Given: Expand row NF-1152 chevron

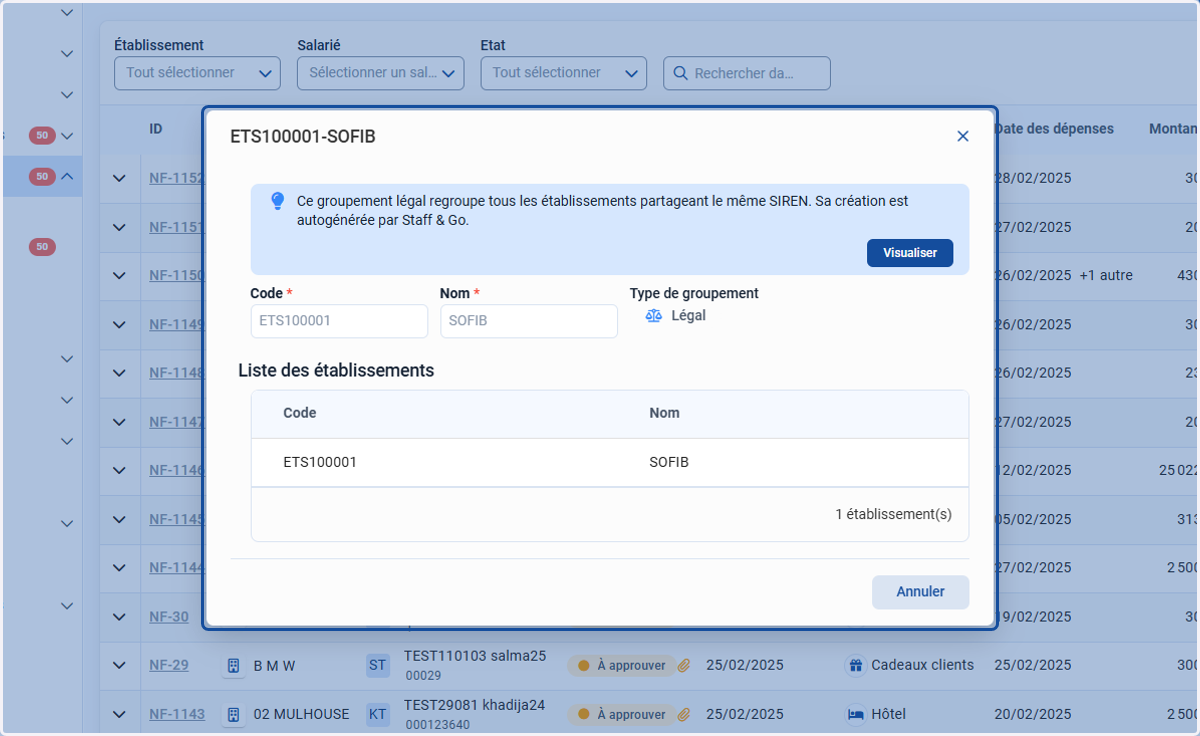Looking at the screenshot, I should click(x=120, y=178).
